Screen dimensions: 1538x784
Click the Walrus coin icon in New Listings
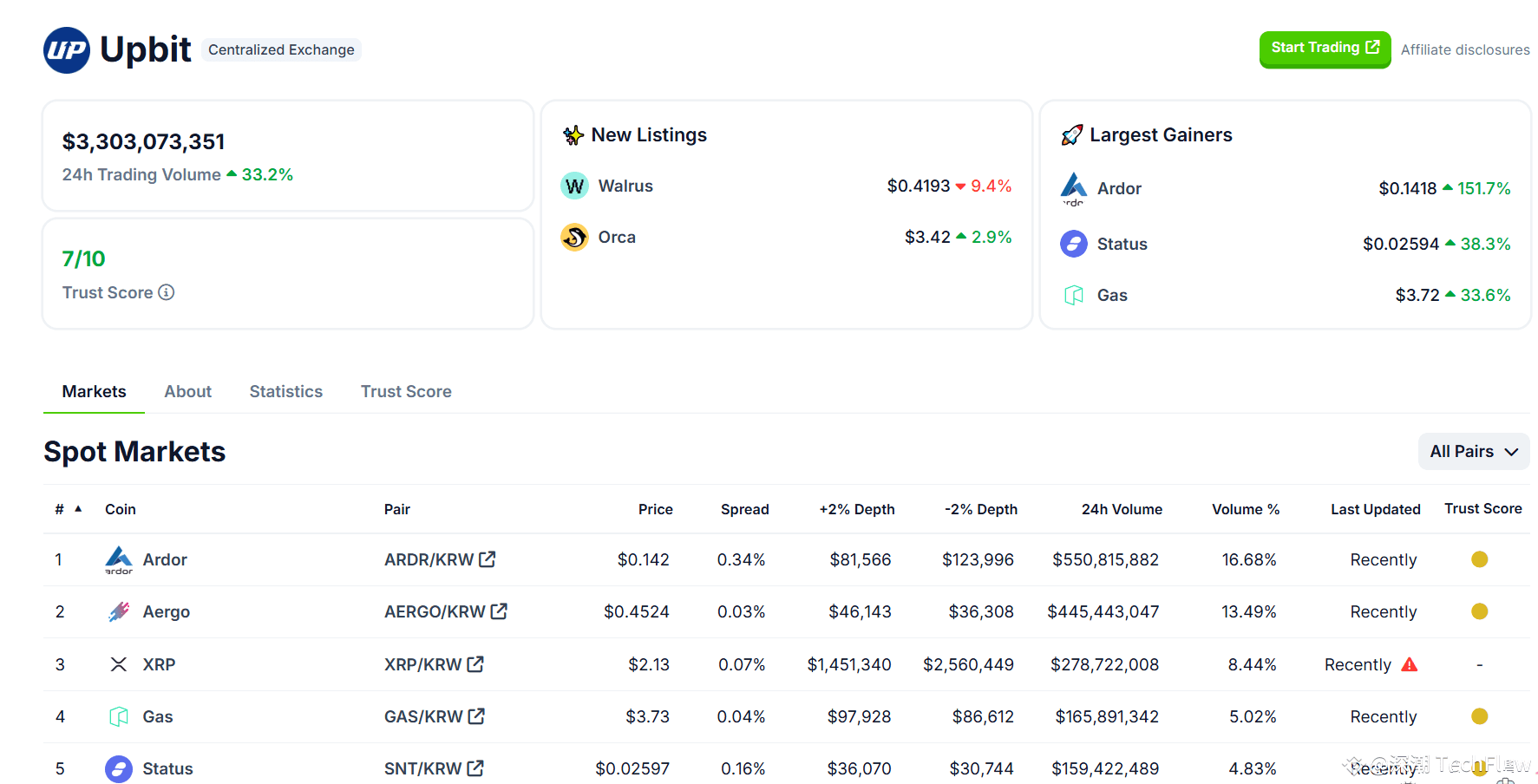pyautogui.click(x=574, y=186)
